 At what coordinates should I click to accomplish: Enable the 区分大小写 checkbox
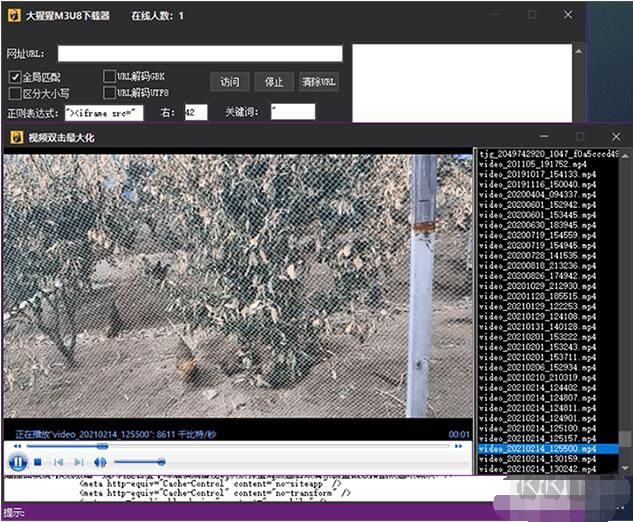(x=15, y=93)
